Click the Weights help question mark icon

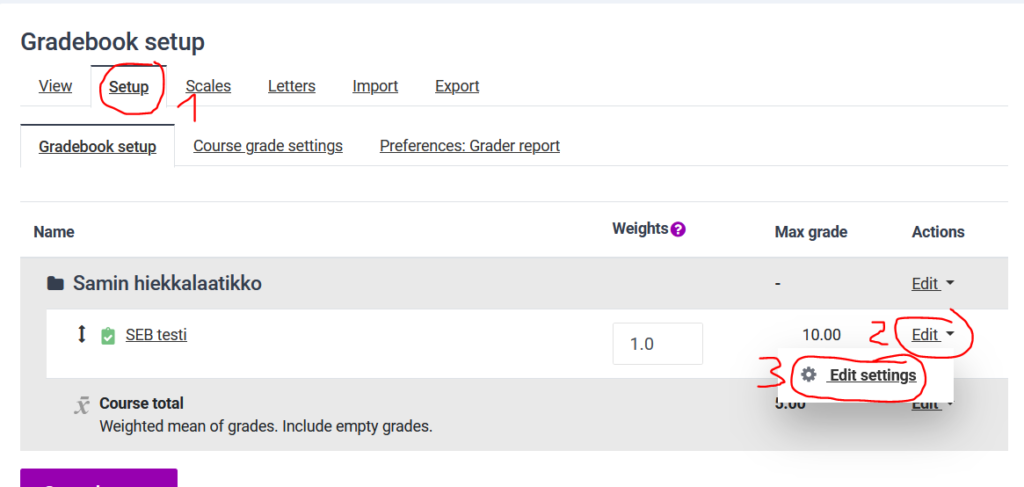pyautogui.click(x=678, y=230)
